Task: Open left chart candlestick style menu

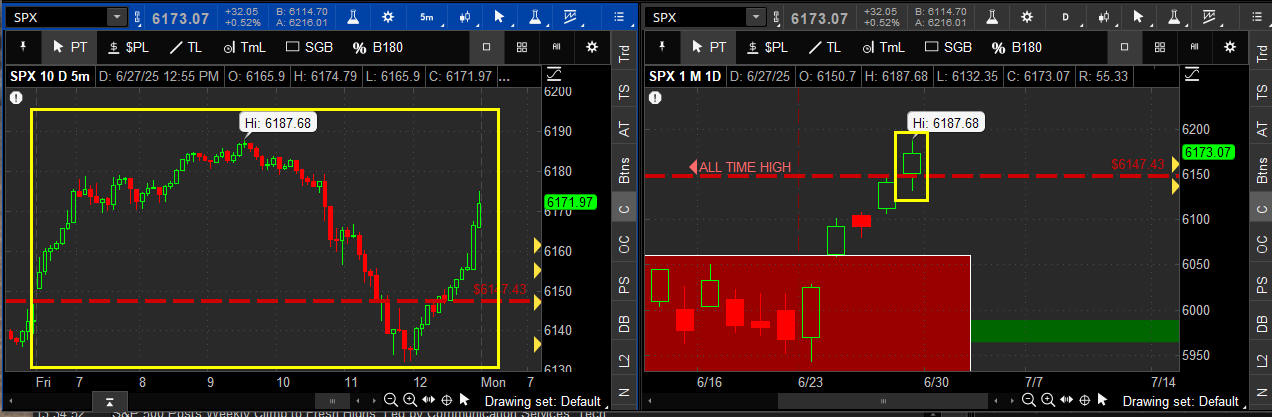Action: click(x=464, y=17)
